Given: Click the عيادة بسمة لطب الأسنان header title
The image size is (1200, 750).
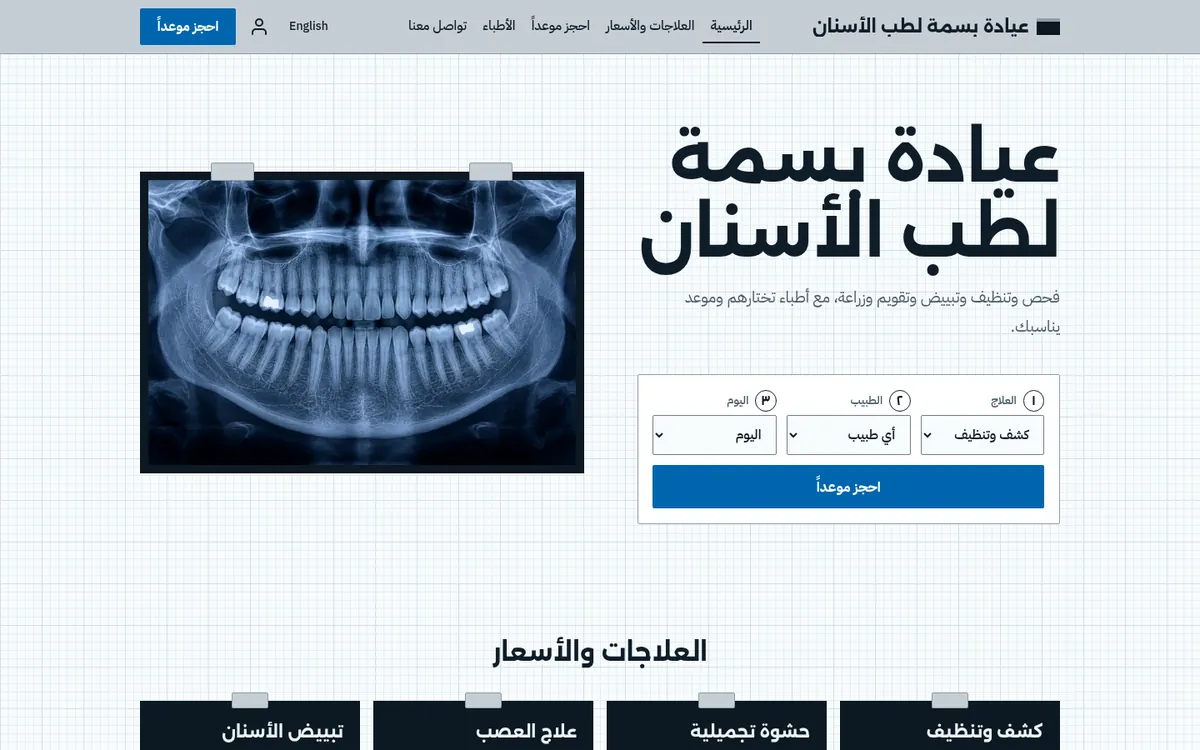Looking at the screenshot, I should tap(921, 27).
